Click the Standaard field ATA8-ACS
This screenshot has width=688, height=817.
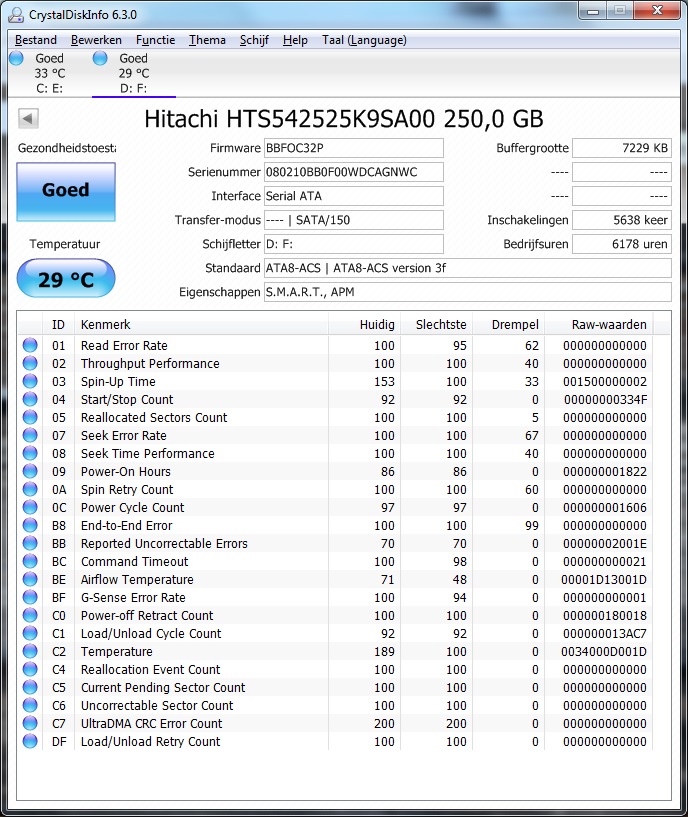pyautogui.click(x=468, y=268)
